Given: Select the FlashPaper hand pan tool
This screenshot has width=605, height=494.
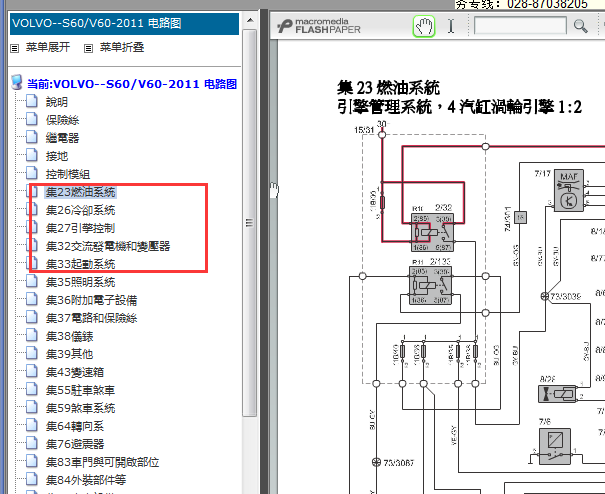Looking at the screenshot, I should [x=424, y=27].
